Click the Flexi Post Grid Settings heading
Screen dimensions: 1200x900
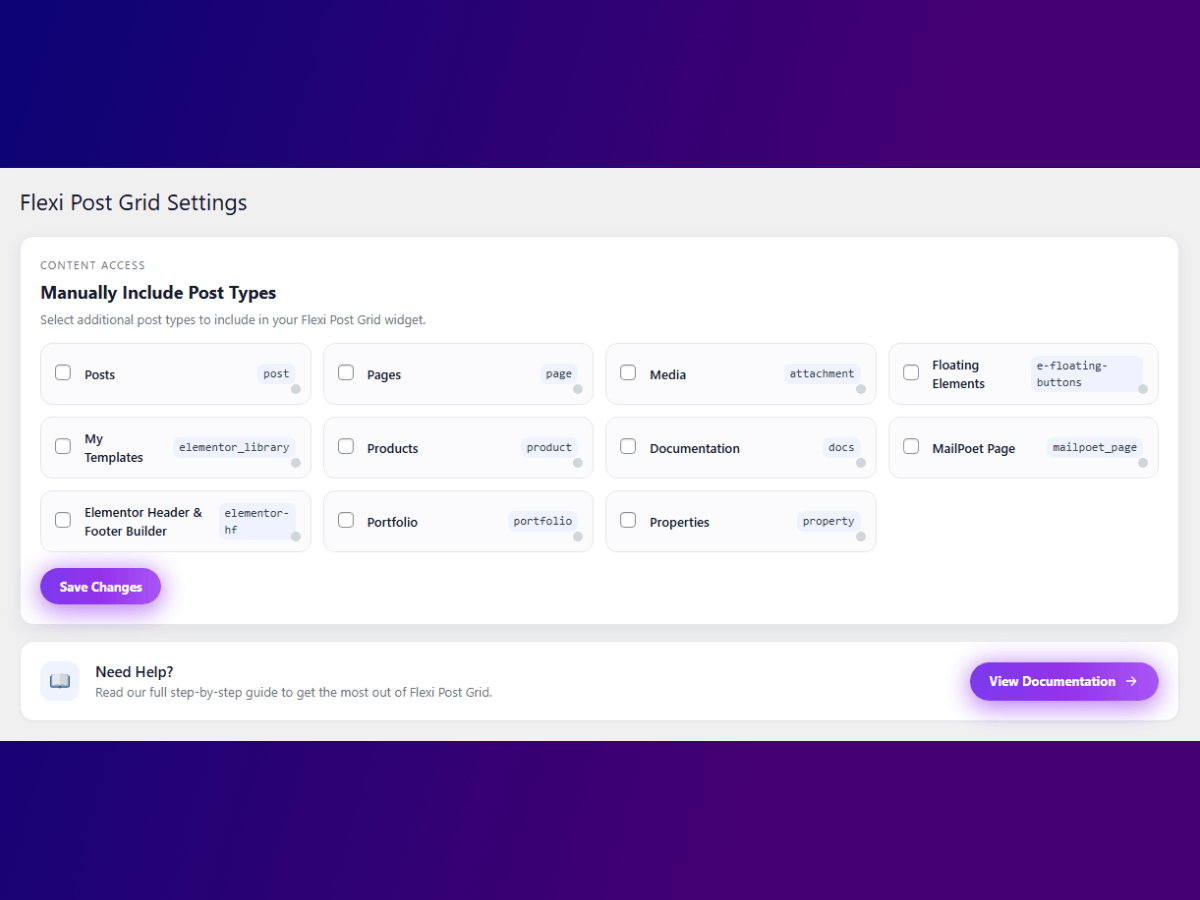(x=134, y=203)
